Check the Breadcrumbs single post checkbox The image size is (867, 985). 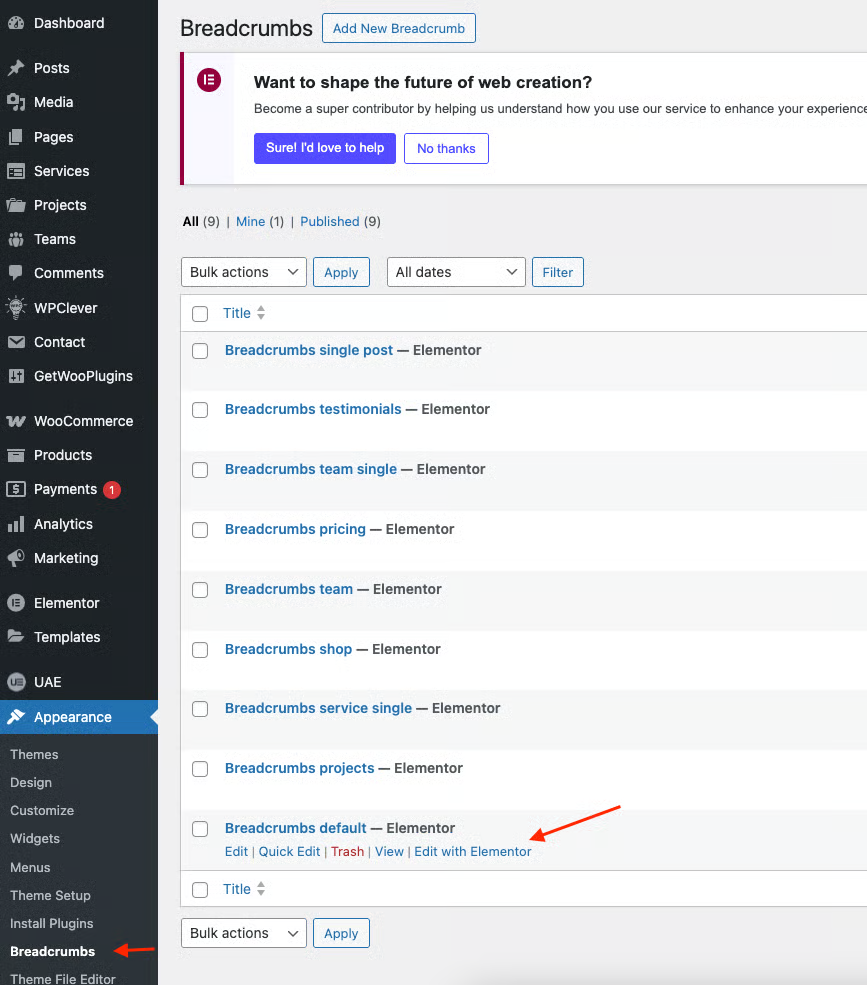(x=200, y=351)
